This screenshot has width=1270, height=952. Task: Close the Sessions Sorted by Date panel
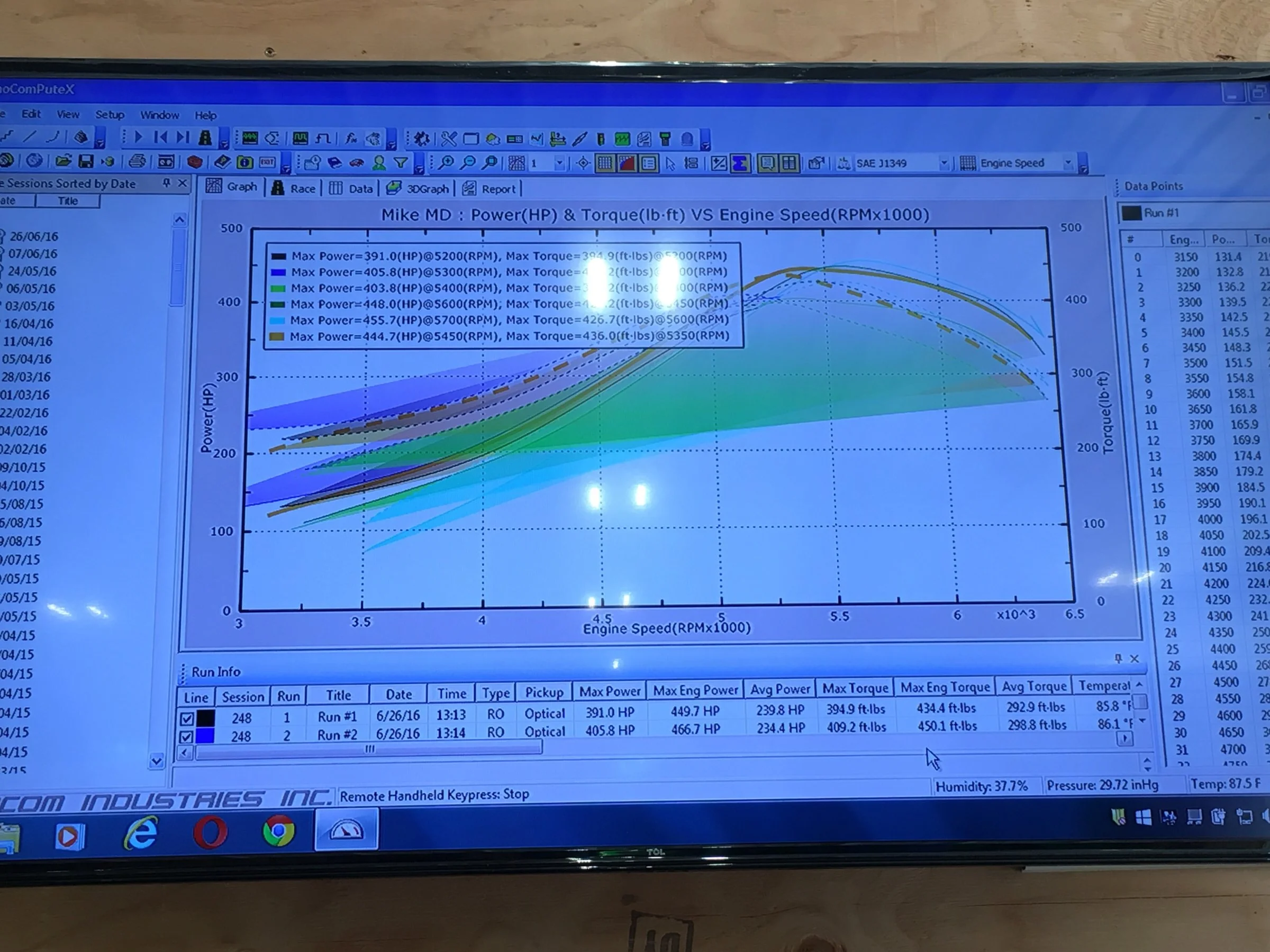[183, 183]
